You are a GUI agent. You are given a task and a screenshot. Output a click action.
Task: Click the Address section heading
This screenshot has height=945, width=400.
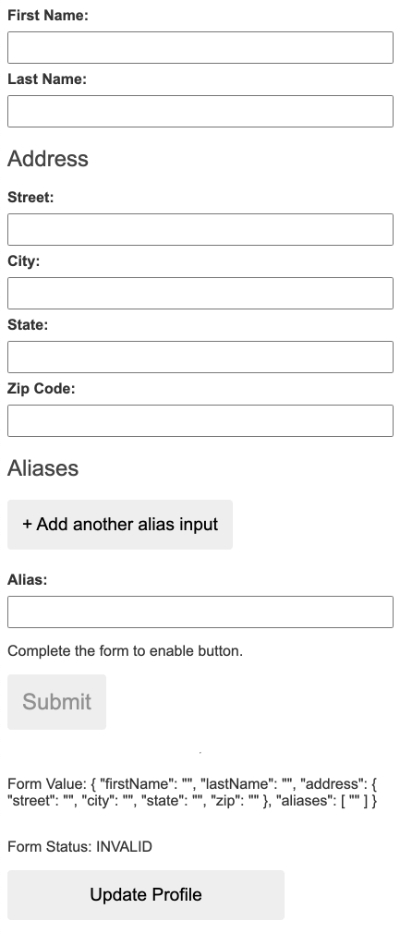point(48,159)
